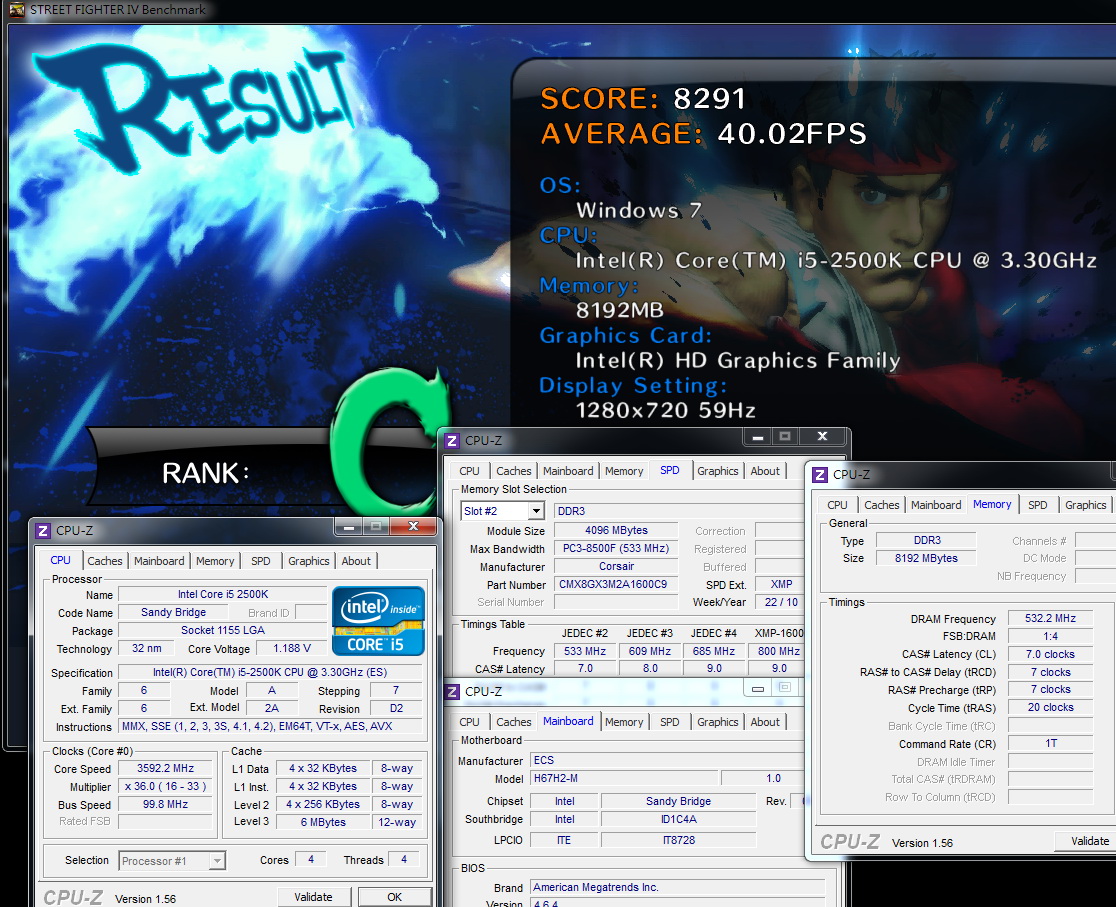
Task: Click the CPU-Z icon in the Memory window title bar
Action: [820, 475]
